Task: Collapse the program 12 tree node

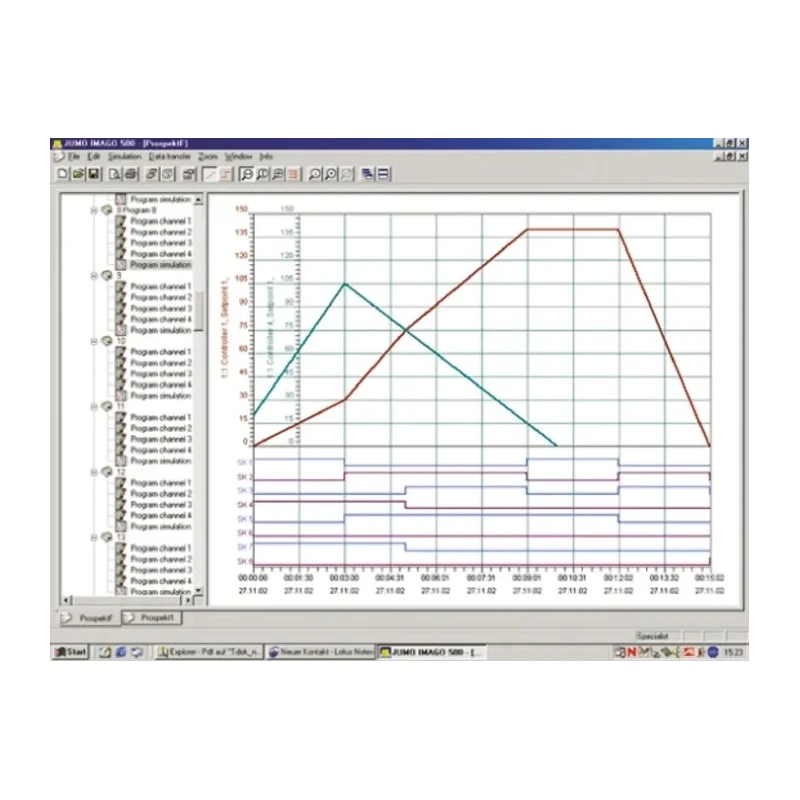Action: point(94,472)
